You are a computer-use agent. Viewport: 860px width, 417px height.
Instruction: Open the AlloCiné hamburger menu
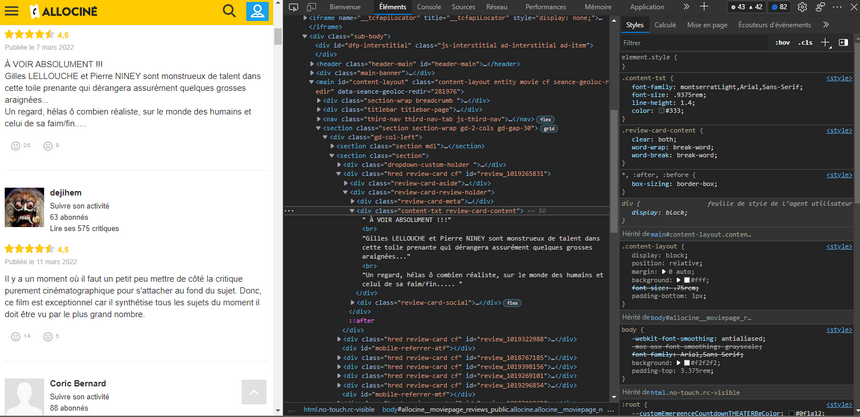[12, 11]
